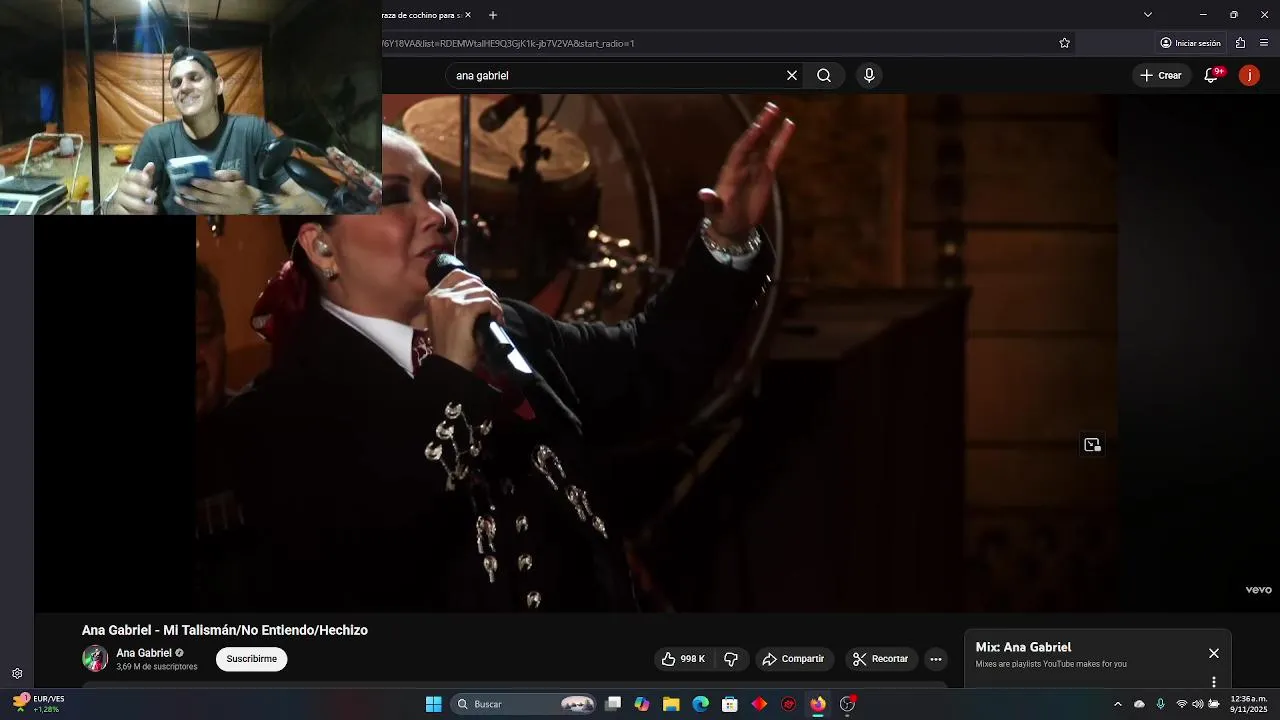Click the webcam overlay of the streamer

[x=191, y=107]
